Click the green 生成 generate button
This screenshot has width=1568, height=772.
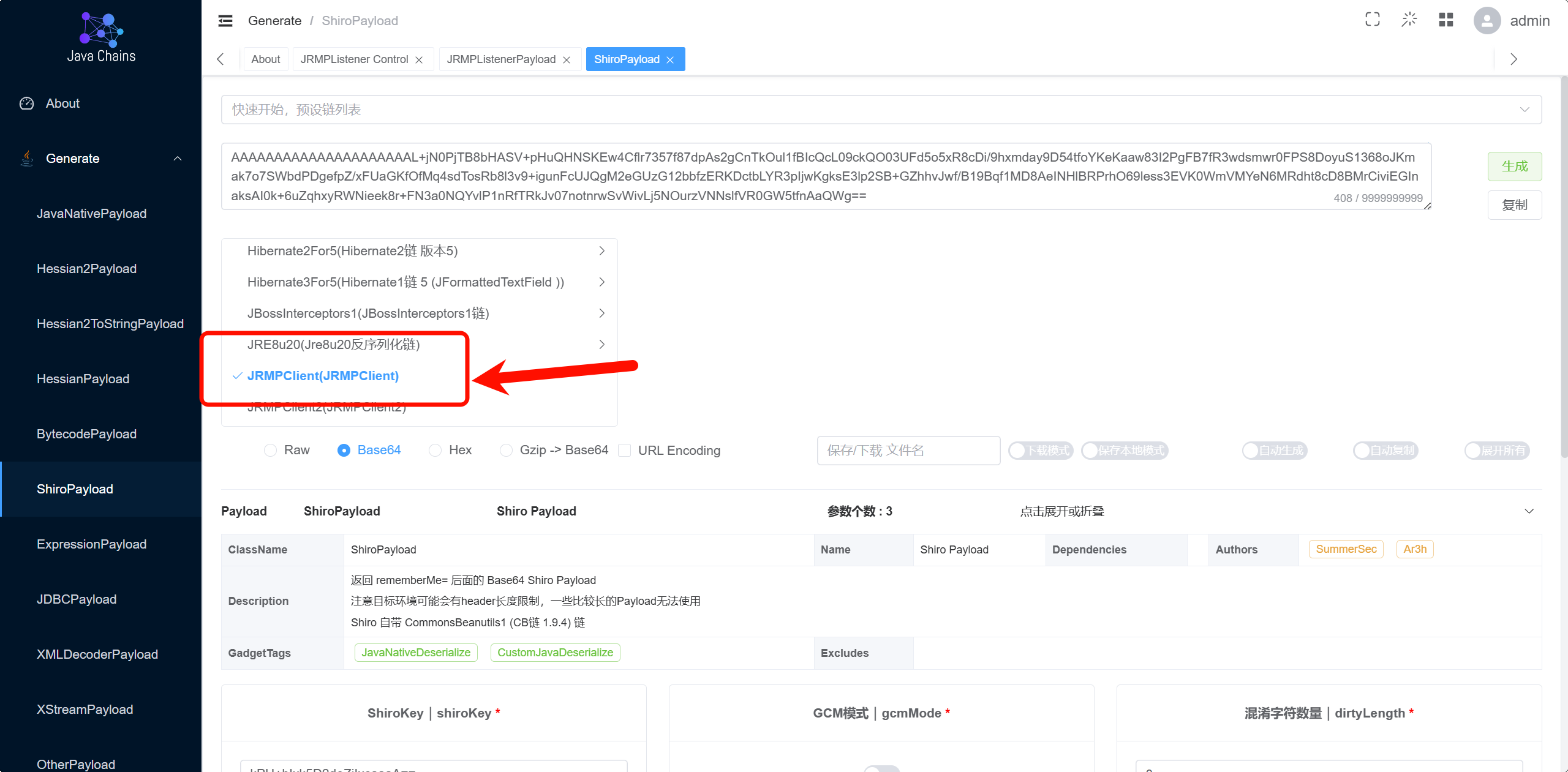point(1514,167)
